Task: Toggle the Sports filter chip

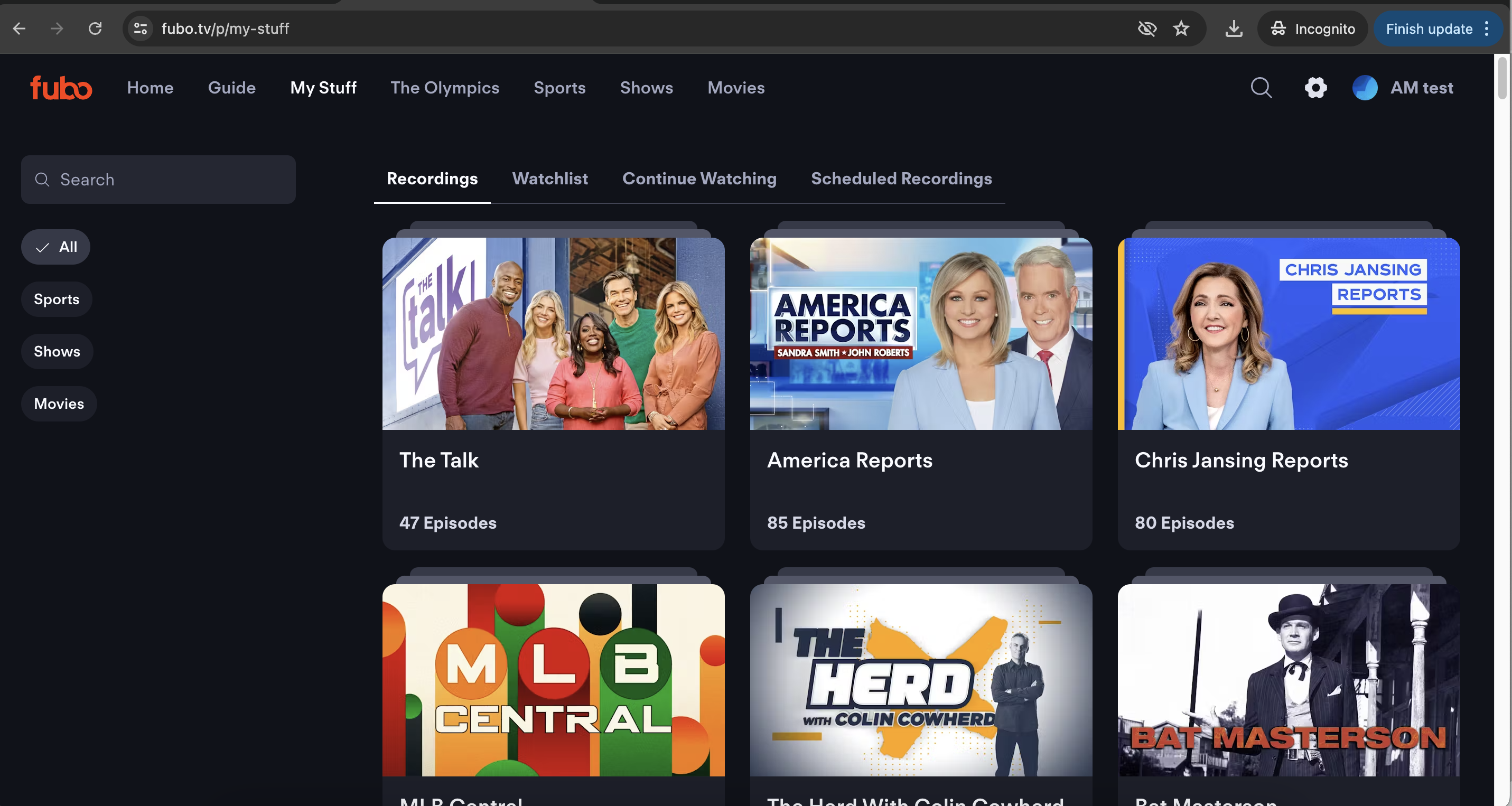Action: pyautogui.click(x=57, y=299)
